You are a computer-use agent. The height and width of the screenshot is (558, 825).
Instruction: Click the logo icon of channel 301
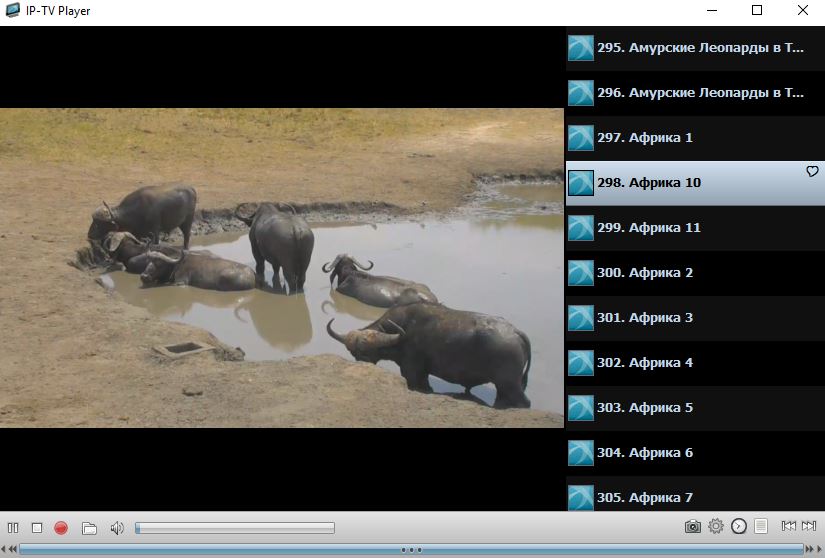581,318
